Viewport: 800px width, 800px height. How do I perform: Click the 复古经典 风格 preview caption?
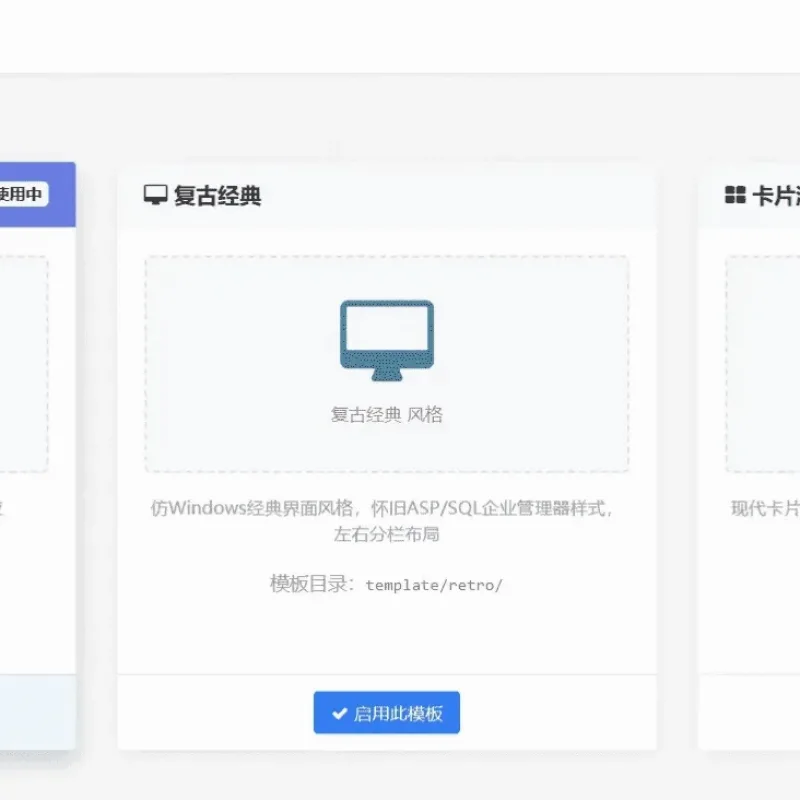387,415
